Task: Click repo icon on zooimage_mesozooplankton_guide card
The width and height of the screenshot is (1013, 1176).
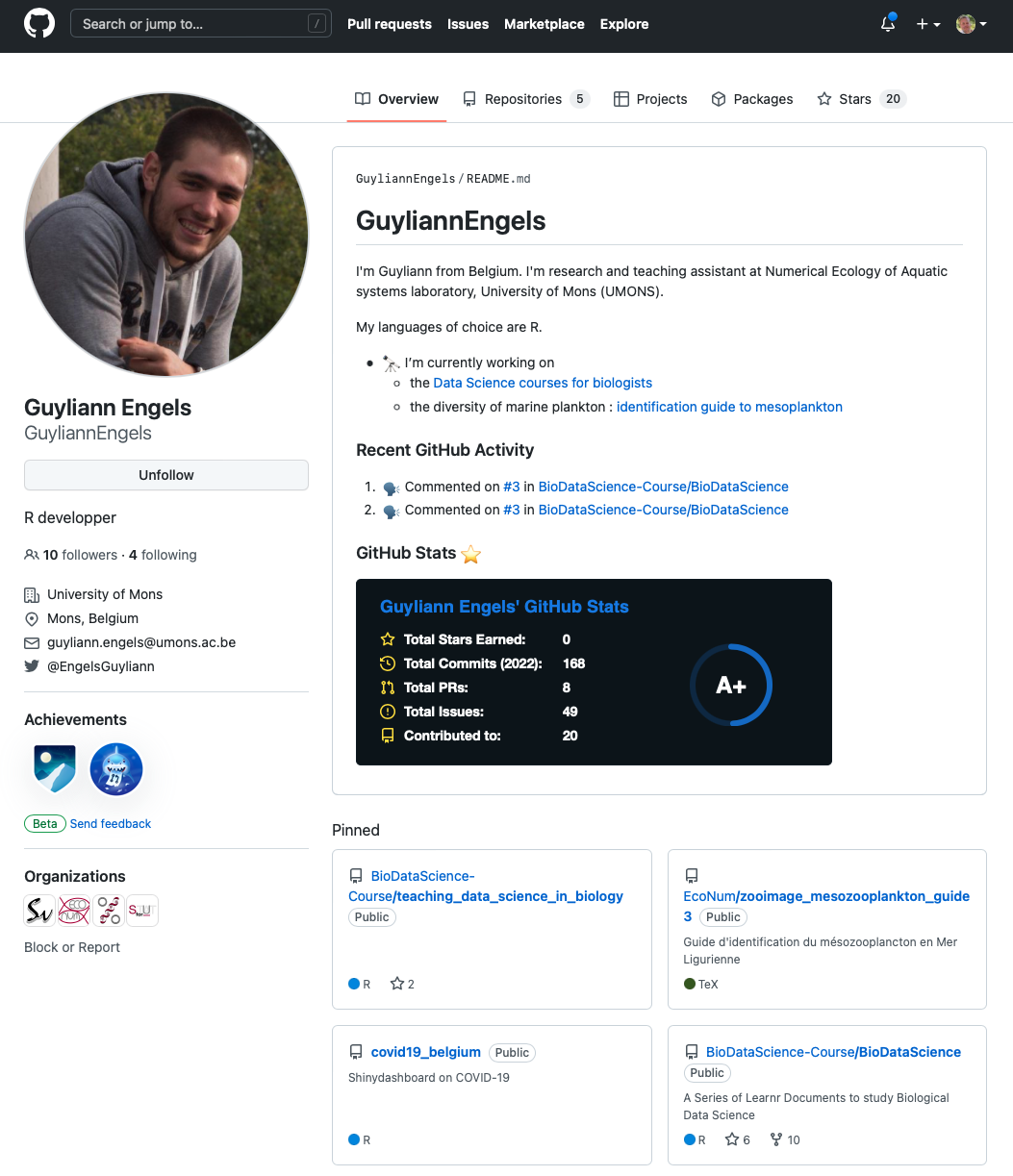Action: 691,876
